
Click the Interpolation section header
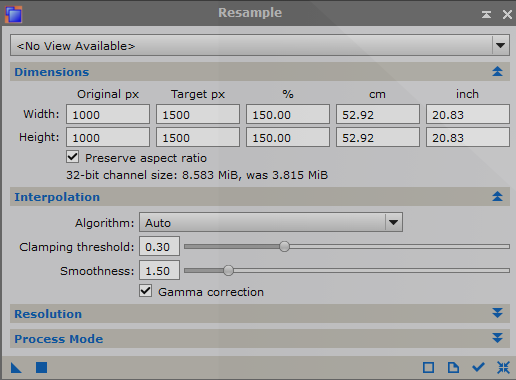(260, 197)
